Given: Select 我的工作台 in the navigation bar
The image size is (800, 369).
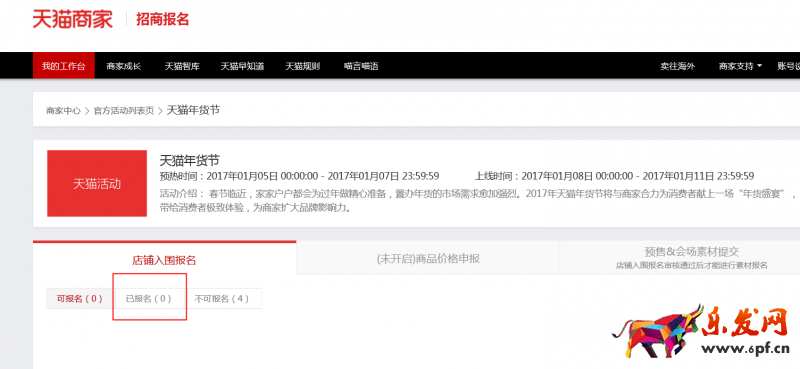Looking at the screenshot, I should 64,66.
